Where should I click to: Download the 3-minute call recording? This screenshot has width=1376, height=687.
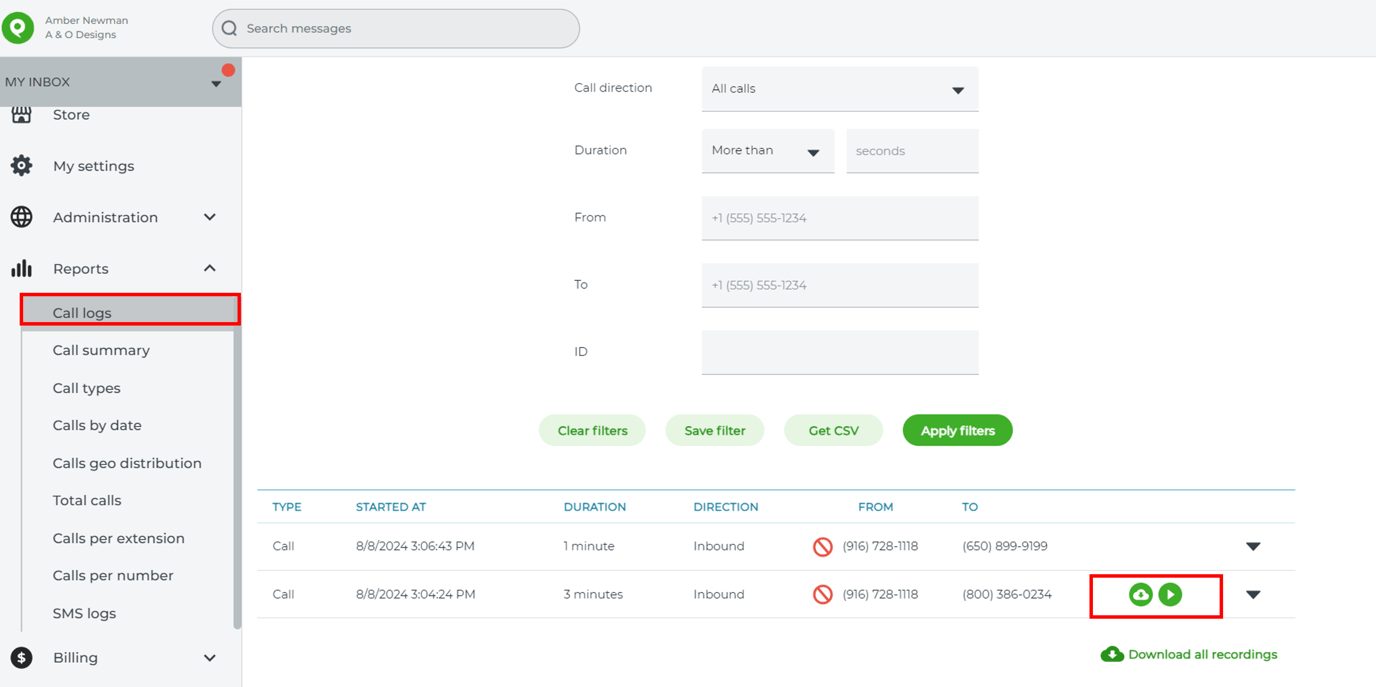point(1141,594)
